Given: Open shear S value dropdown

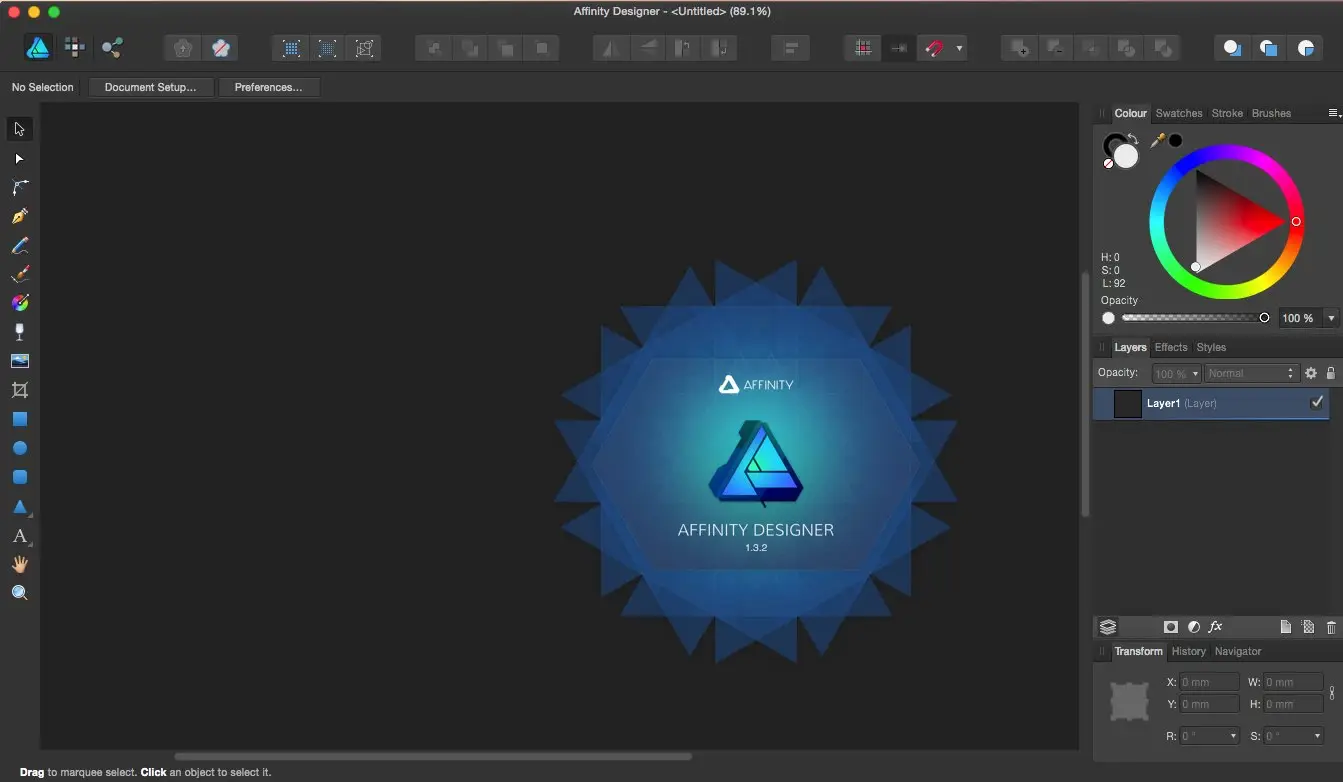Looking at the screenshot, I should coord(1316,736).
